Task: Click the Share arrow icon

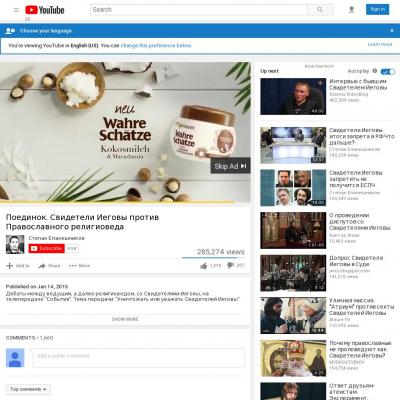Action: 42,266
